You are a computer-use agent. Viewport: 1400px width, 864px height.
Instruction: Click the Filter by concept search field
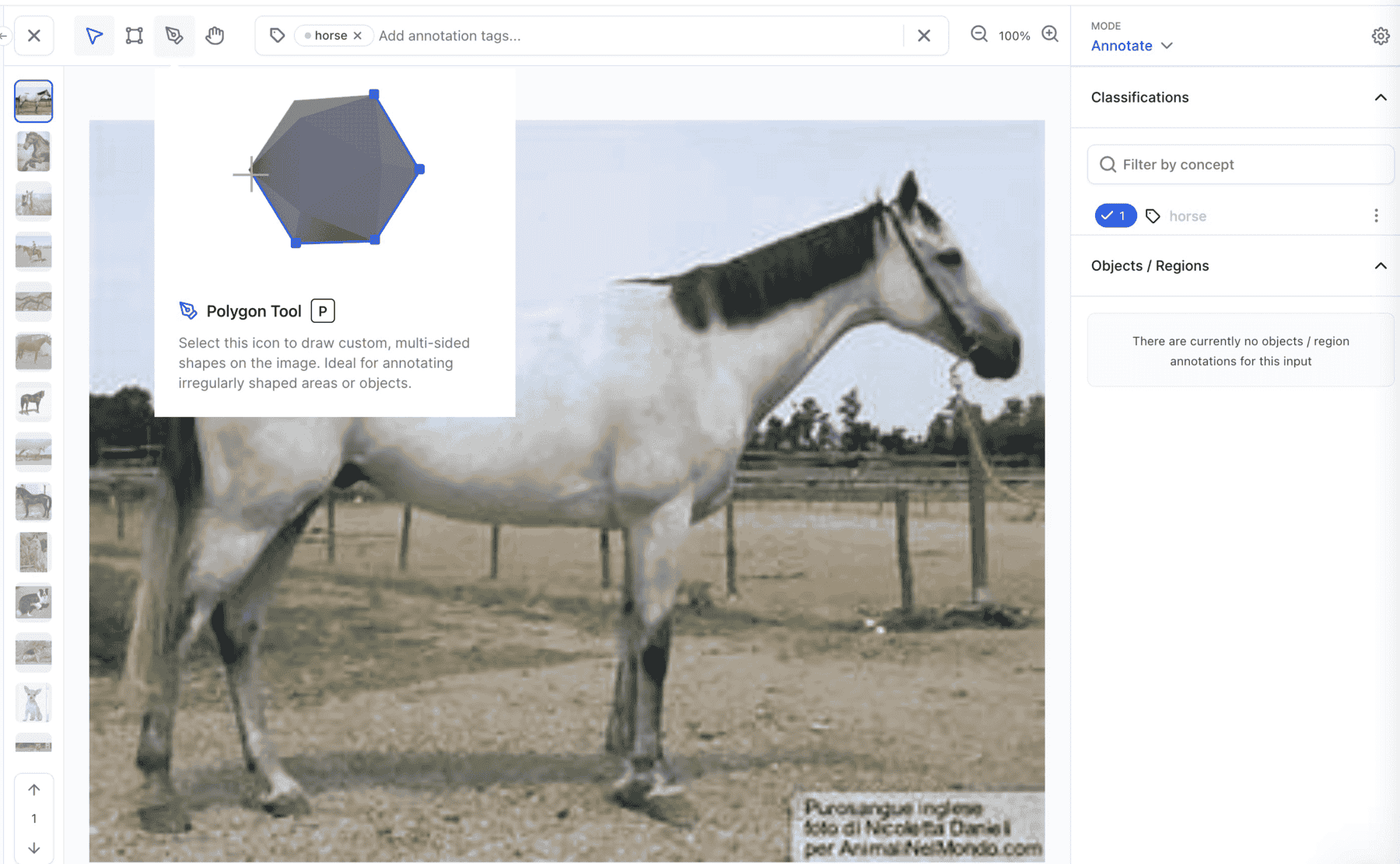(x=1240, y=165)
